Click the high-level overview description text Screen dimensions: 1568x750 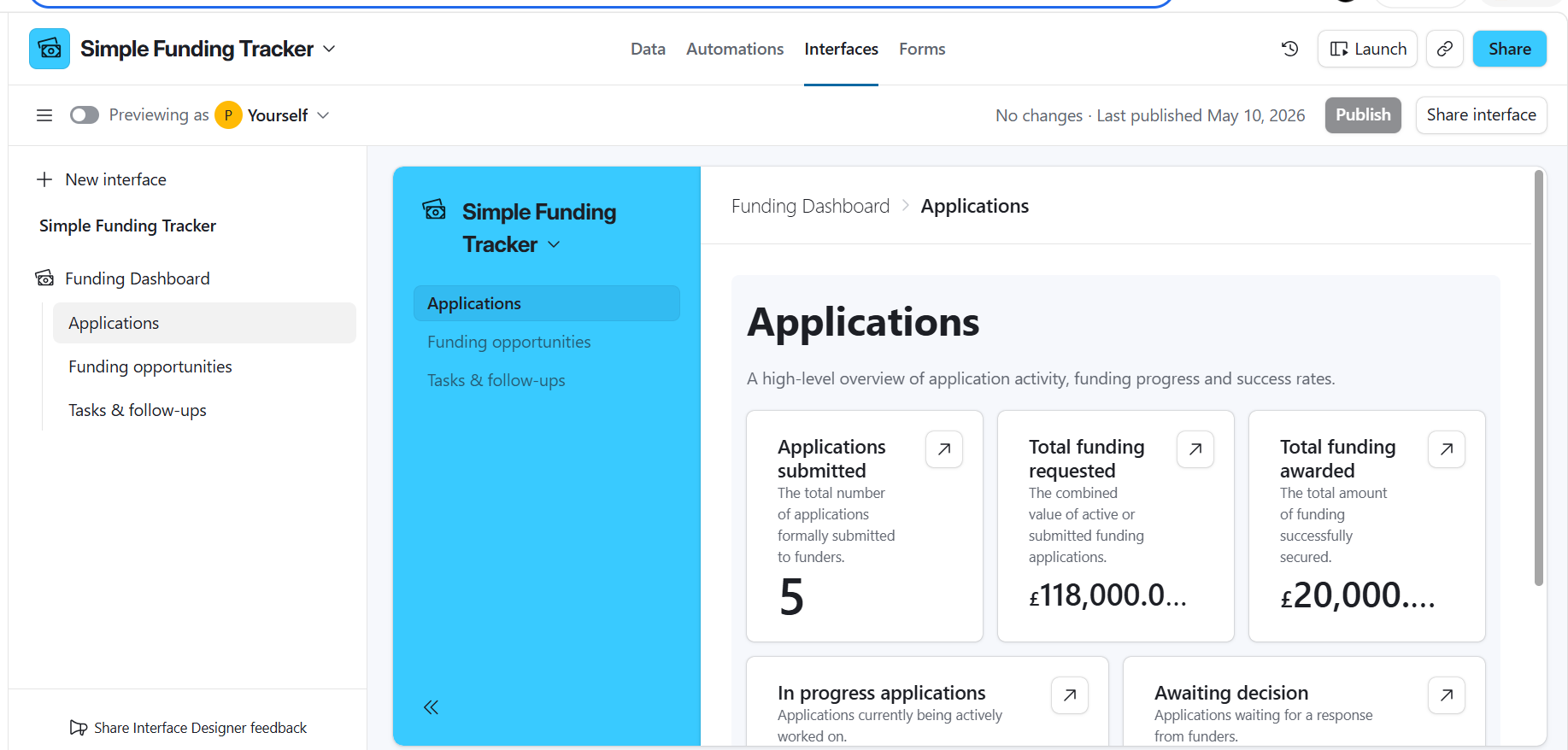tap(1041, 378)
